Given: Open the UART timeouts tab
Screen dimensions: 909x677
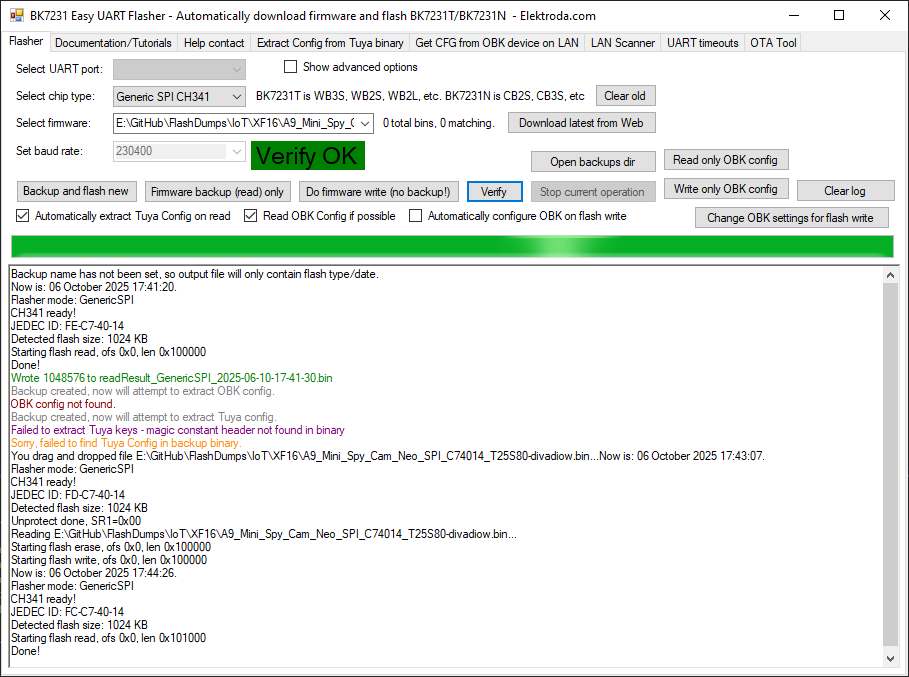Looking at the screenshot, I should [x=703, y=43].
